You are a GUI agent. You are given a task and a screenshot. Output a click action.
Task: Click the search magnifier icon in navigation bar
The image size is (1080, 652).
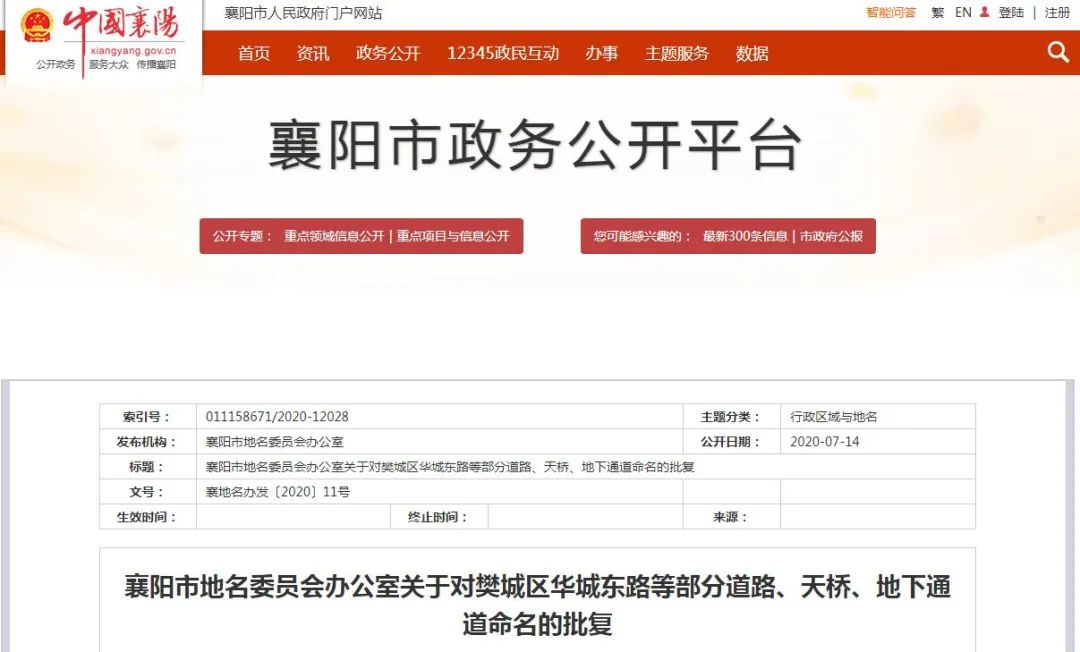point(1058,52)
